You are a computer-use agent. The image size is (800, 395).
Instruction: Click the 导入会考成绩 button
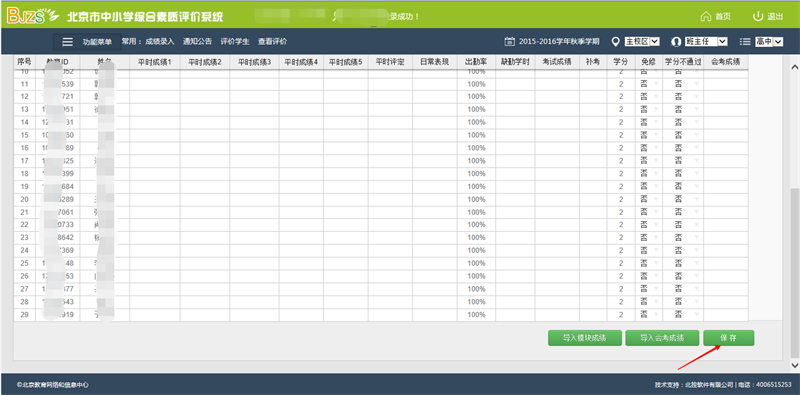click(662, 338)
